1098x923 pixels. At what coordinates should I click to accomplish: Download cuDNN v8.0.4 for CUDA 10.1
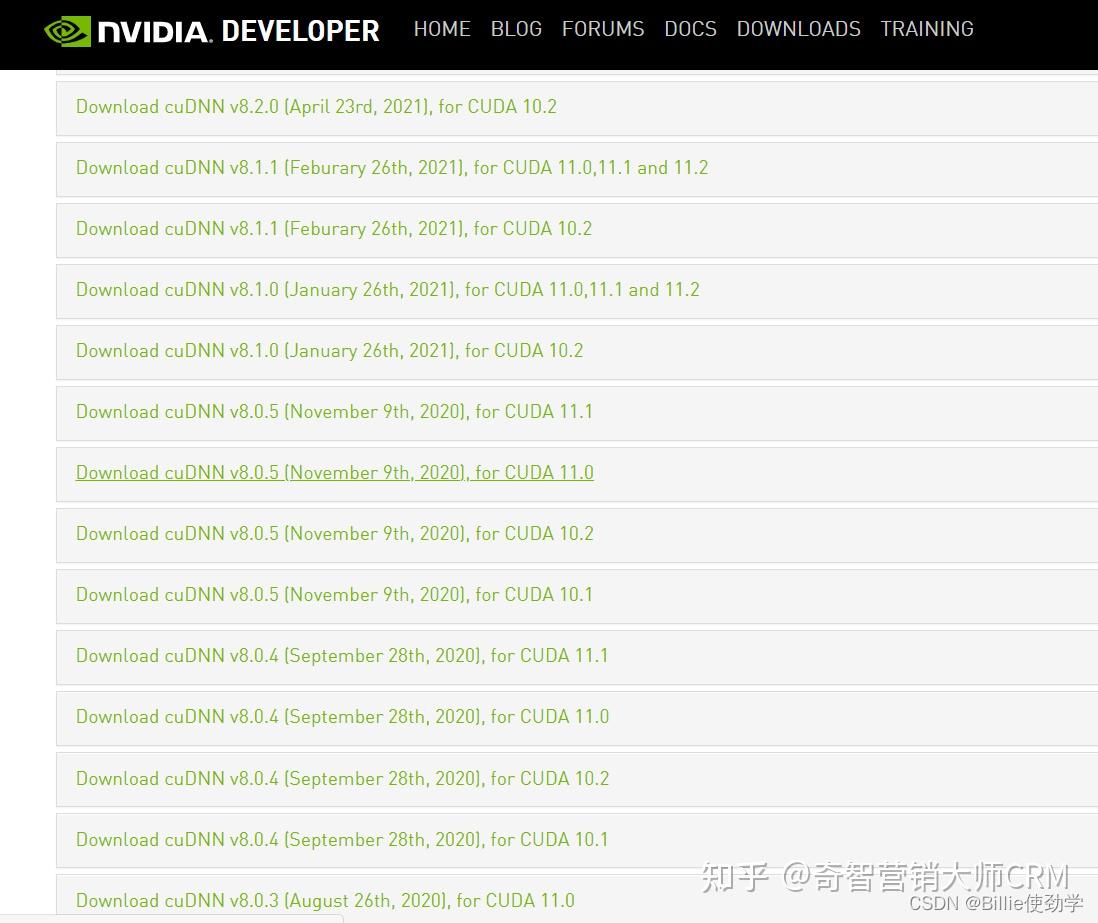[342, 840]
